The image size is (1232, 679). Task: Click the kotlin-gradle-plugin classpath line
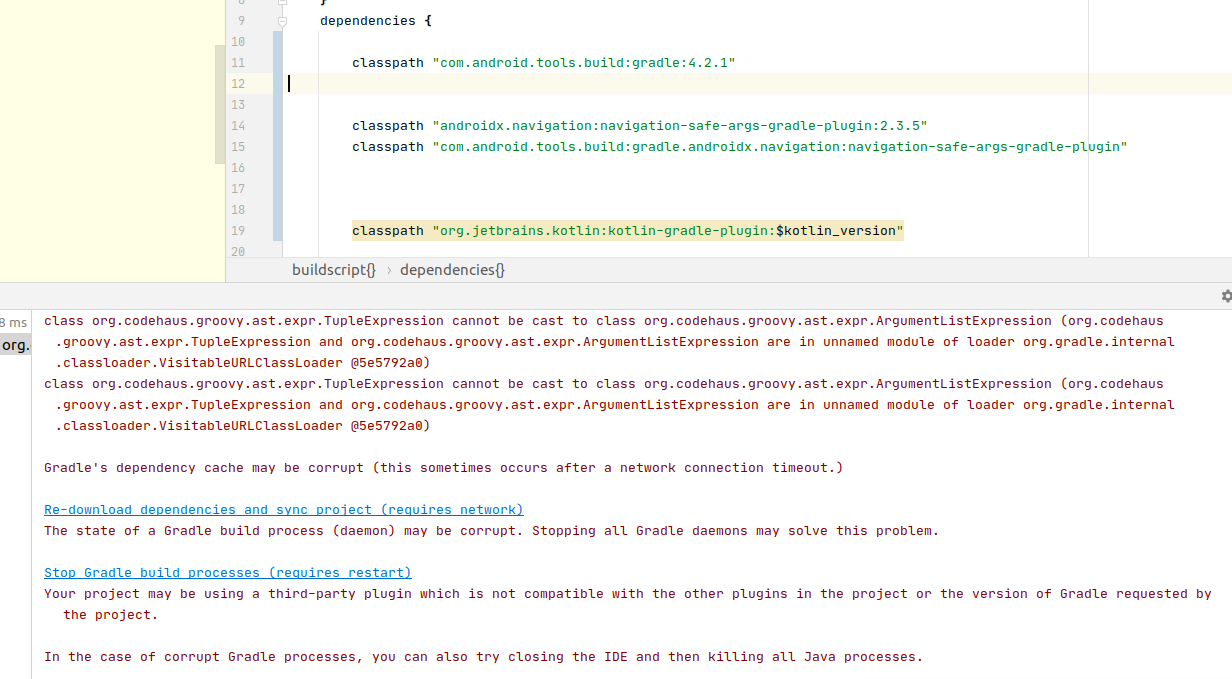(628, 231)
